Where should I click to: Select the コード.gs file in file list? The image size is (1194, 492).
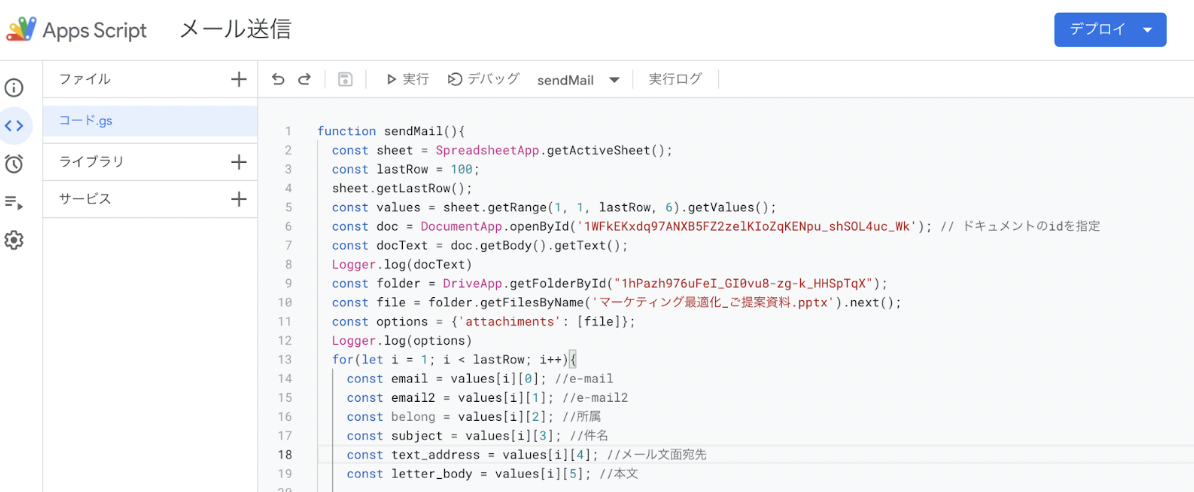pyautogui.click(x=86, y=121)
